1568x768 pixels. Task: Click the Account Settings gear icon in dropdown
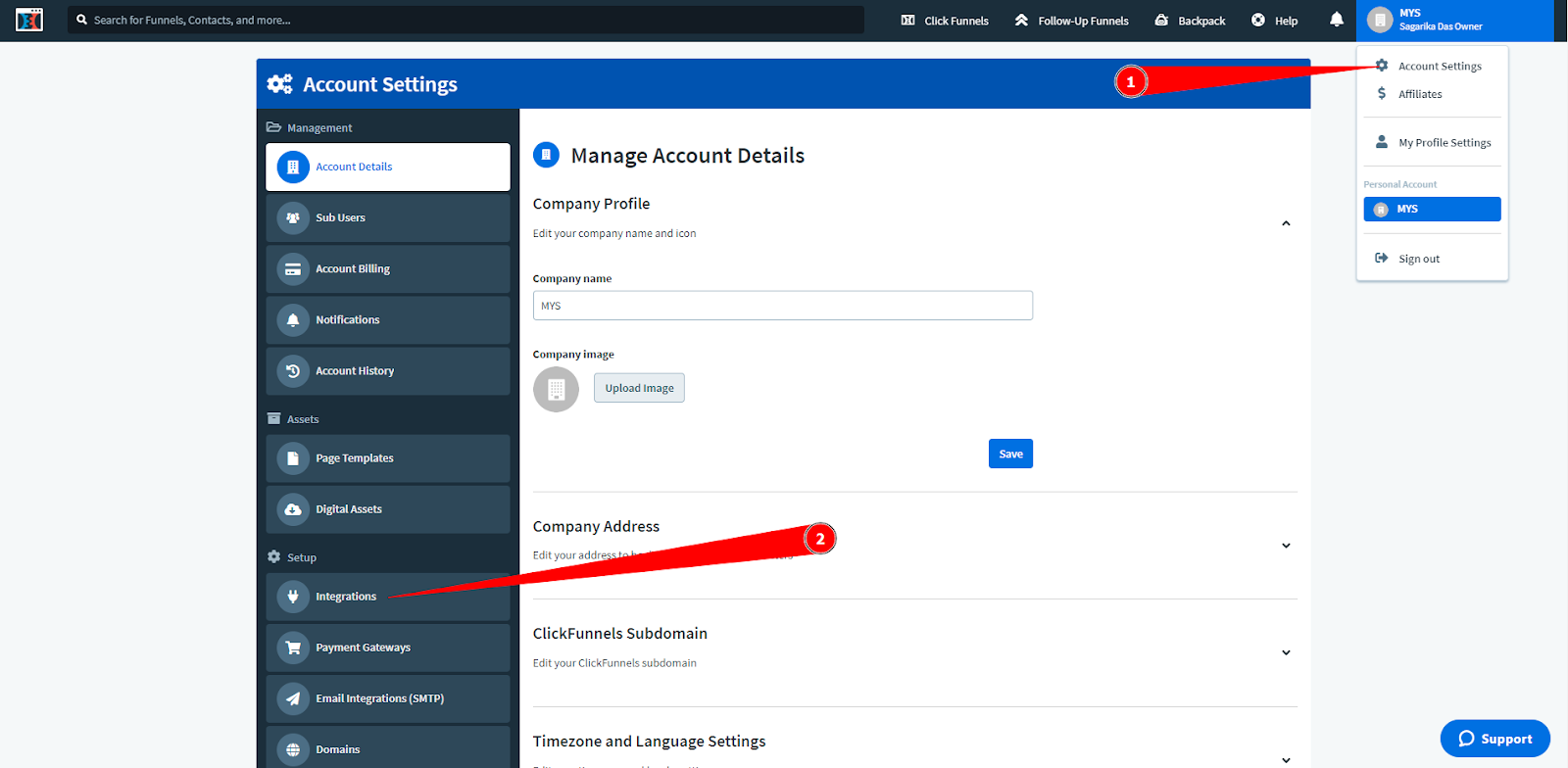point(1382,66)
